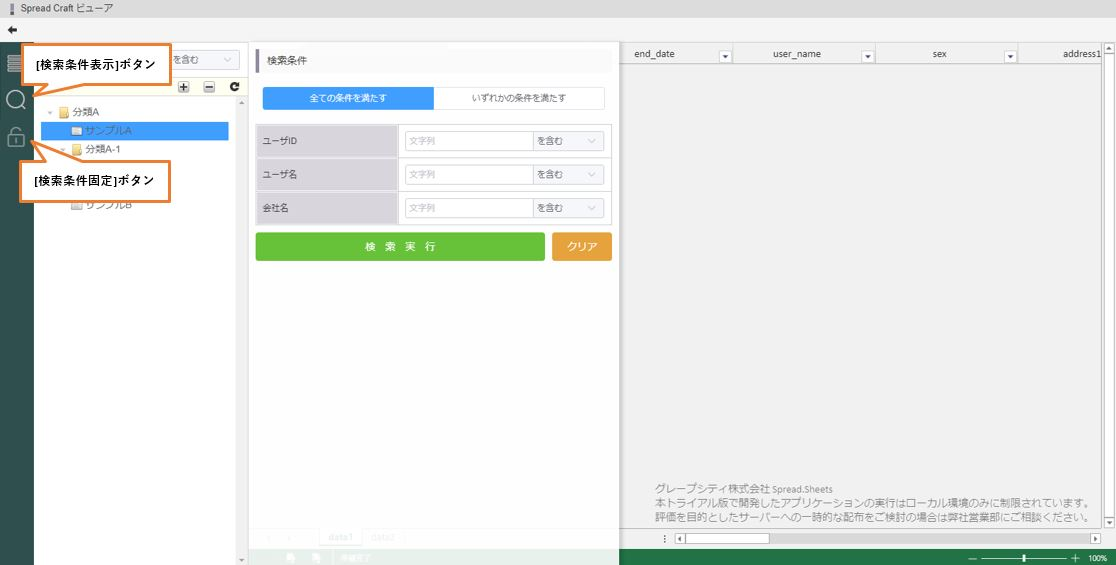The image size is (1116, 565).
Task: Click zoom out minus icon in status bar
Action: coord(972,558)
